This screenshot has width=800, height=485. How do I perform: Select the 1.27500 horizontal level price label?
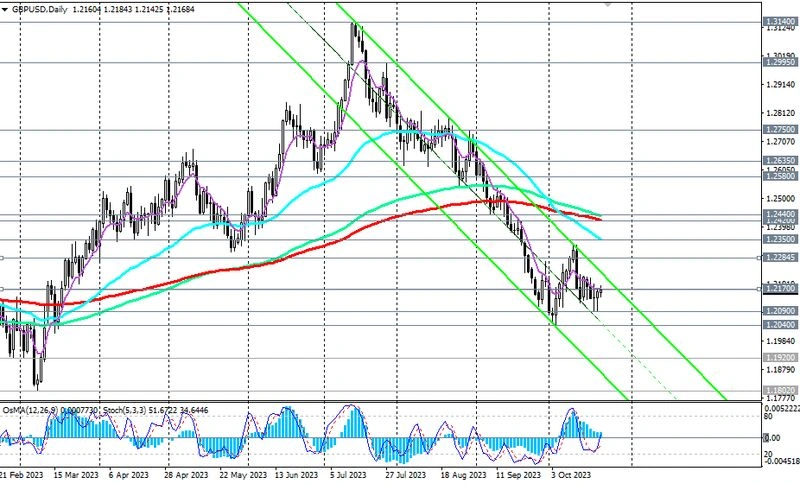click(x=781, y=130)
